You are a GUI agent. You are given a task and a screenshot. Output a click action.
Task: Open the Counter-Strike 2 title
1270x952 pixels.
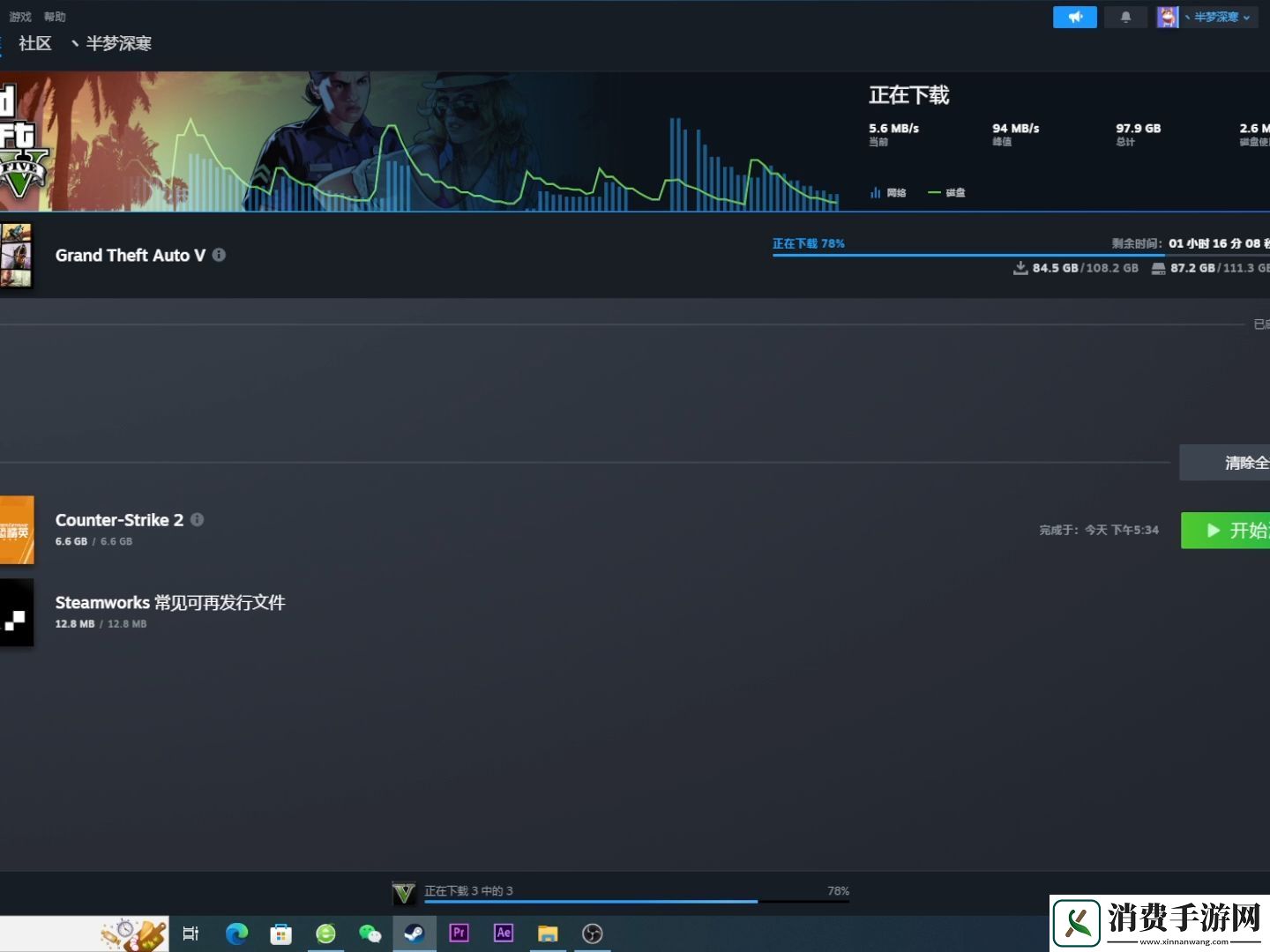coord(119,519)
